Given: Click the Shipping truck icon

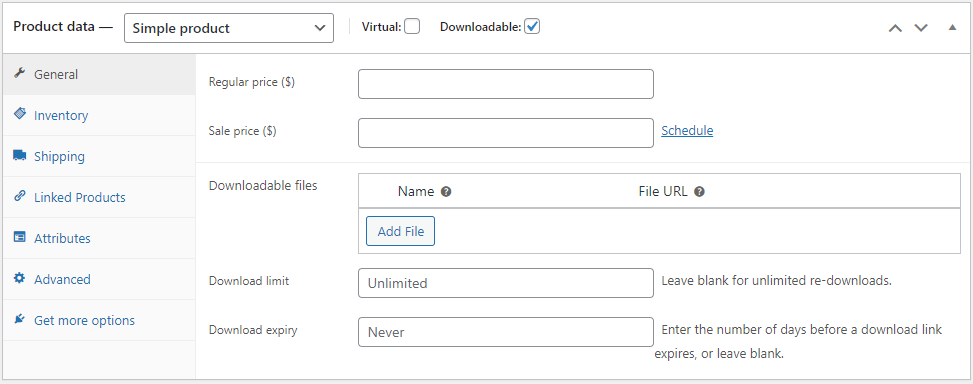Looking at the screenshot, I should [19, 155].
